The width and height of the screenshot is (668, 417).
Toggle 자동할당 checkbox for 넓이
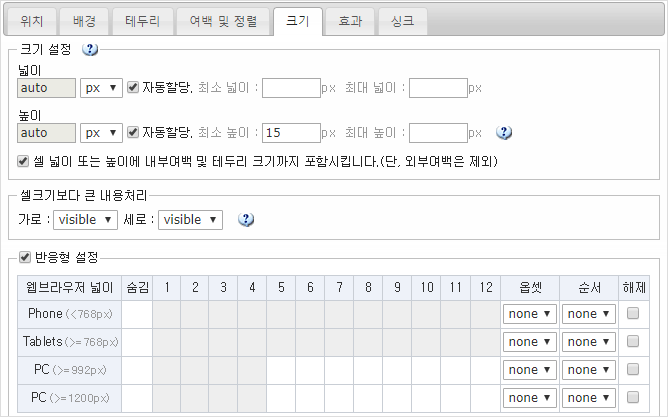133,88
